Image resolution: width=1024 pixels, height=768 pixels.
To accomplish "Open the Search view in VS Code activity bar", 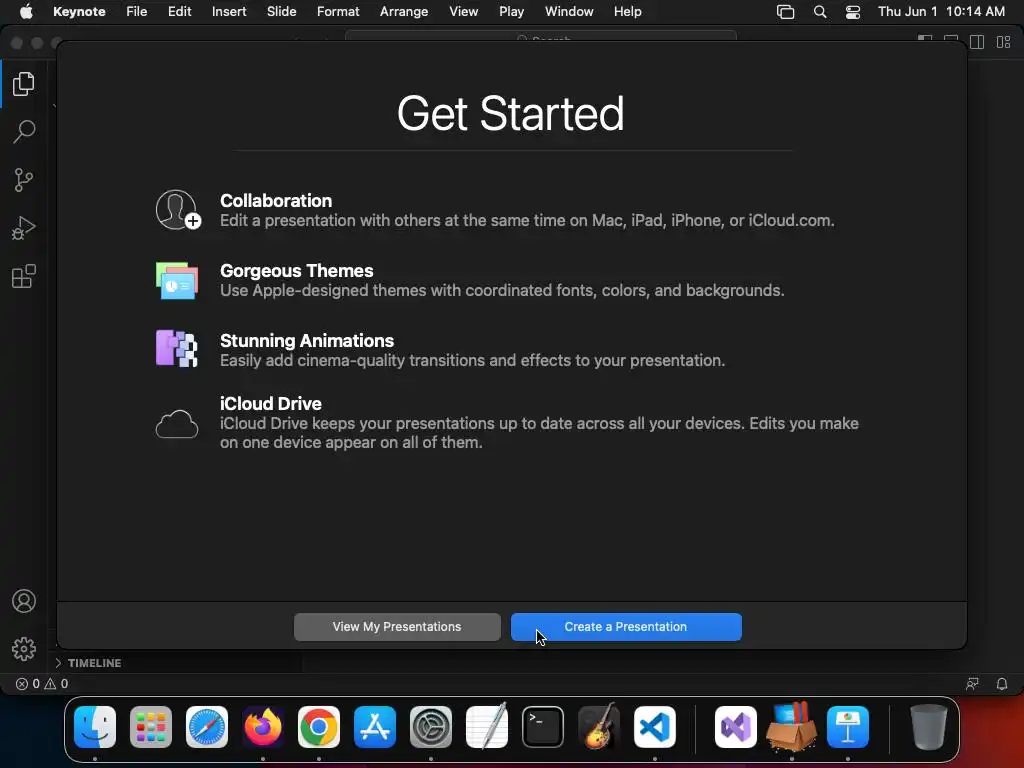I will pos(24,131).
